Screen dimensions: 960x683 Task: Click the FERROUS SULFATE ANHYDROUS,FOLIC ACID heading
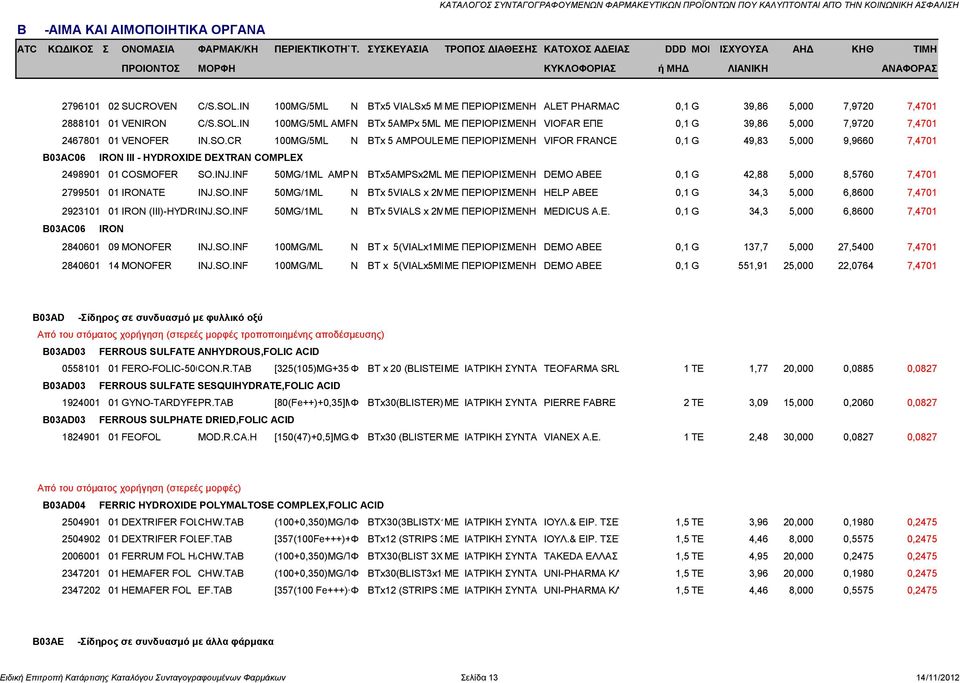point(209,352)
